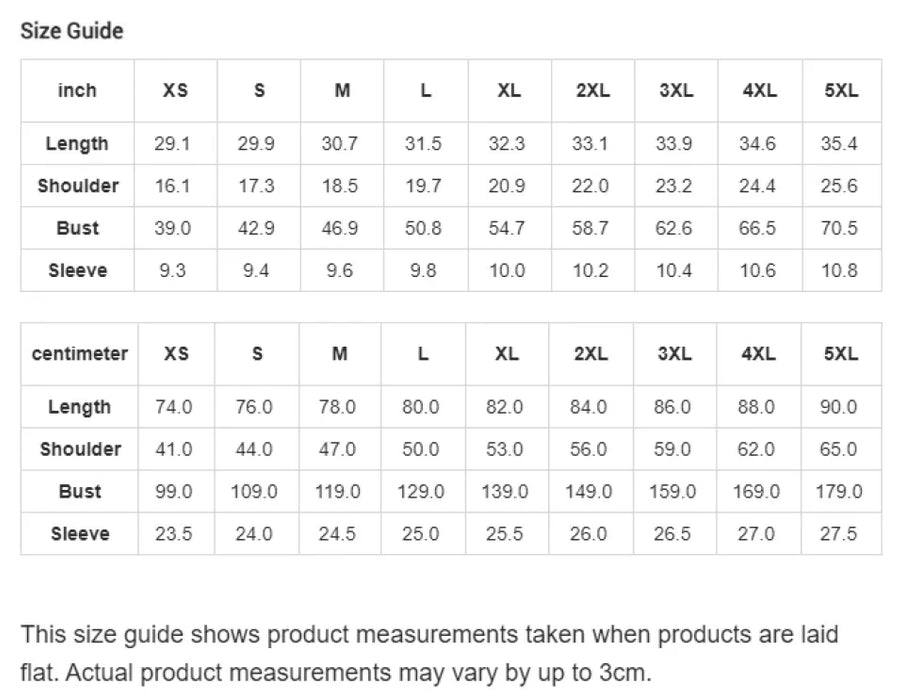904x700 pixels.
Task: Click the M column header in inch table
Action: pos(342,90)
